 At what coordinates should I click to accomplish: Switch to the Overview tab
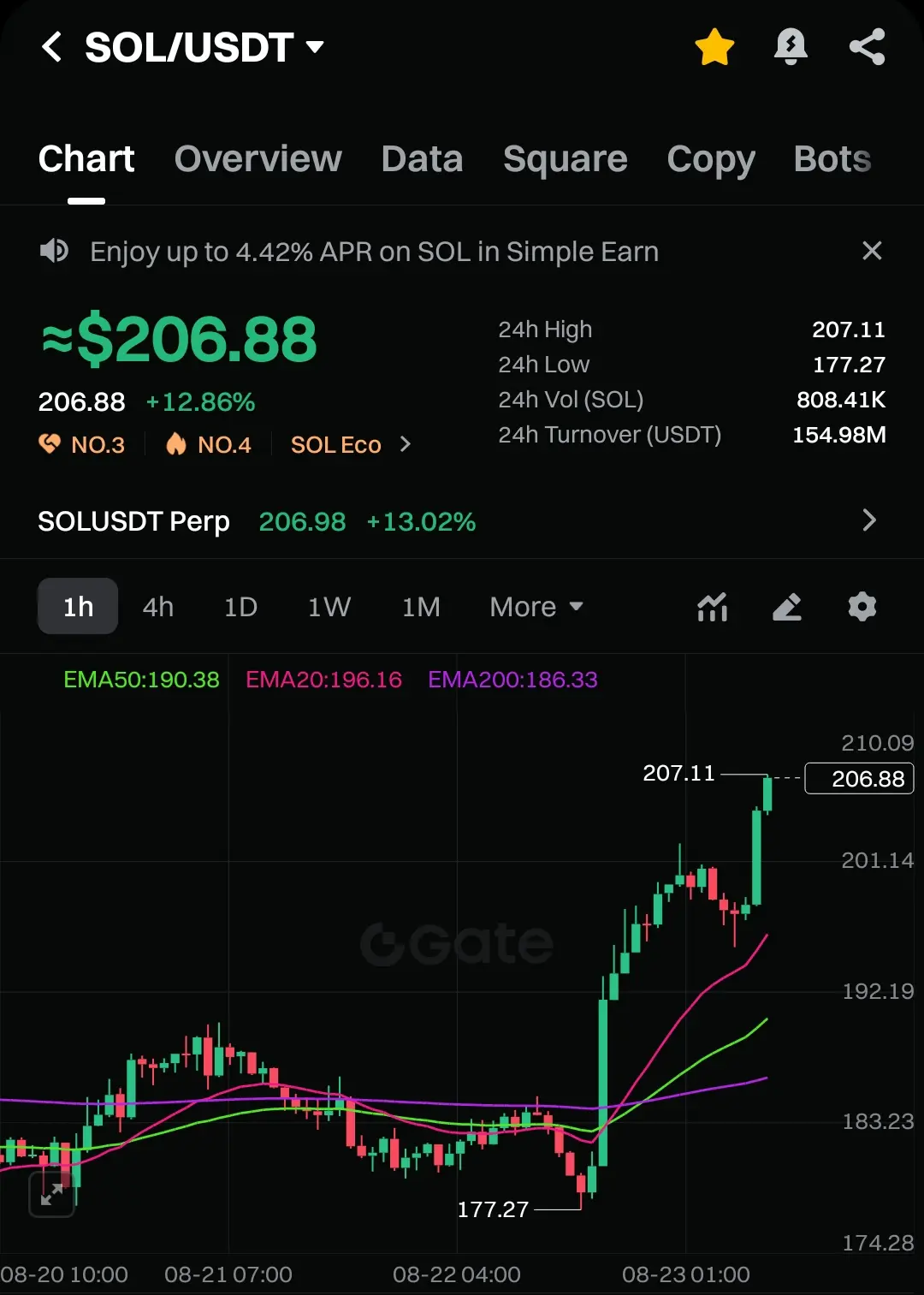coord(258,159)
